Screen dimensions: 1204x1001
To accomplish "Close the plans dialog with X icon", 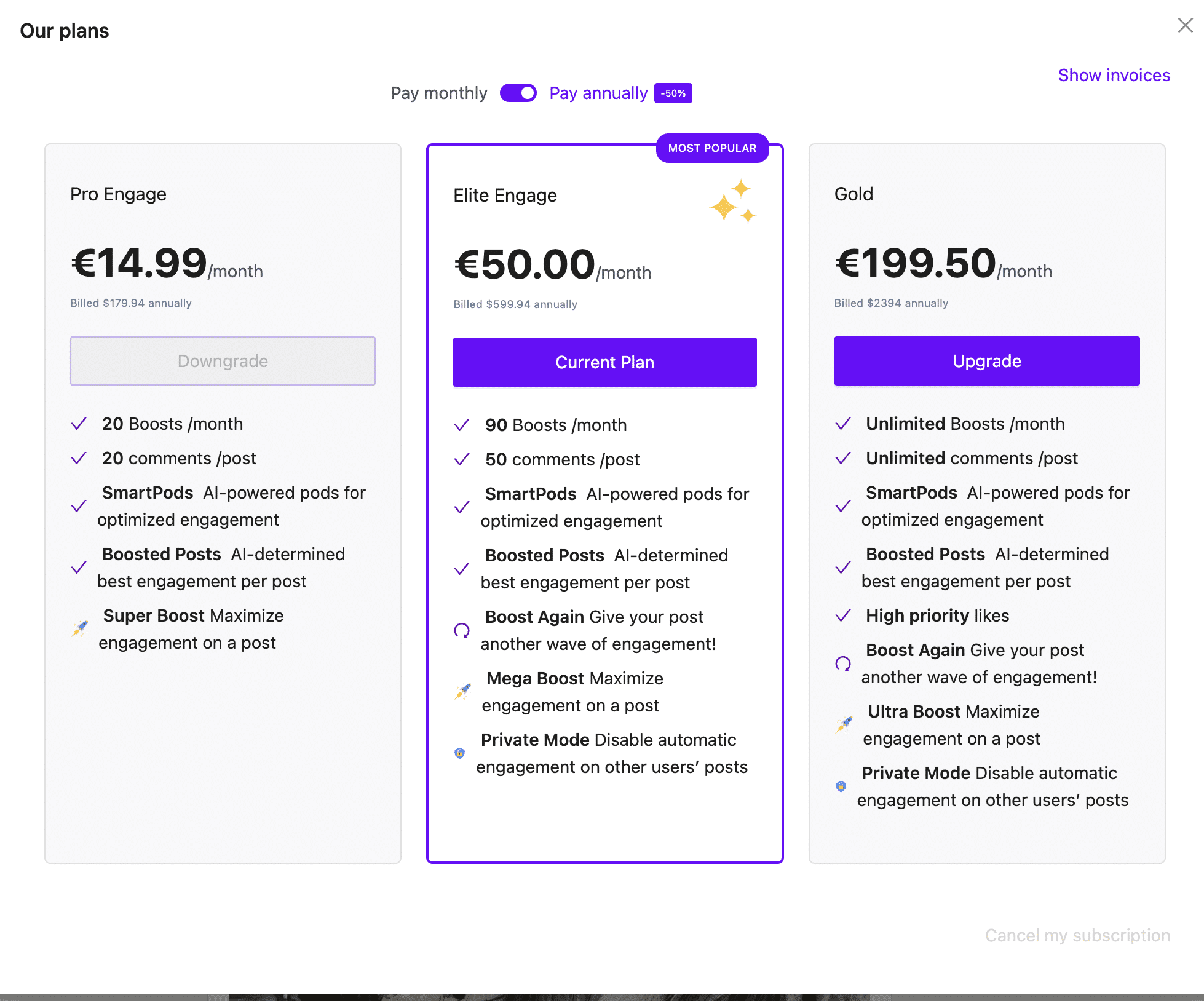I will click(x=1185, y=25).
